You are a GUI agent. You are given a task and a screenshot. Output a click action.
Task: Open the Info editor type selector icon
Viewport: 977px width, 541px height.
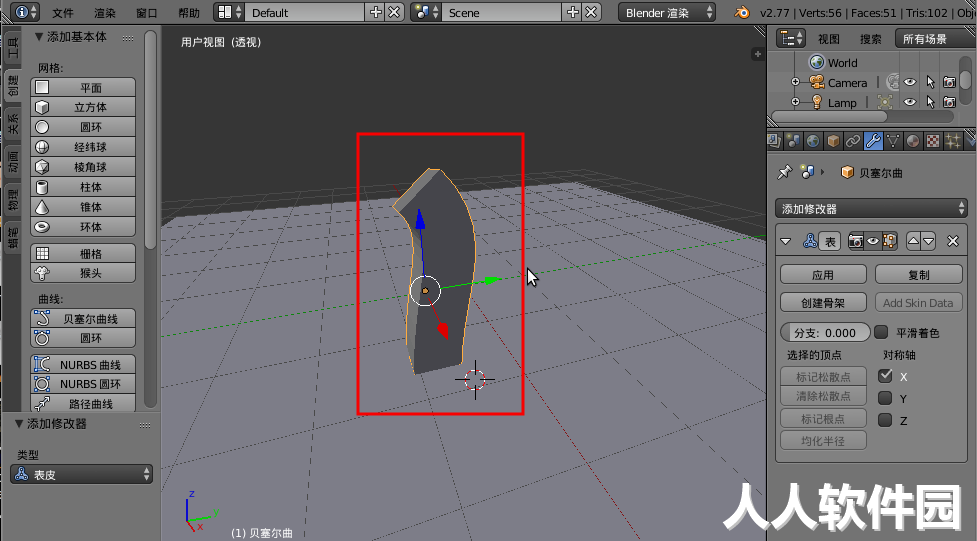26,12
